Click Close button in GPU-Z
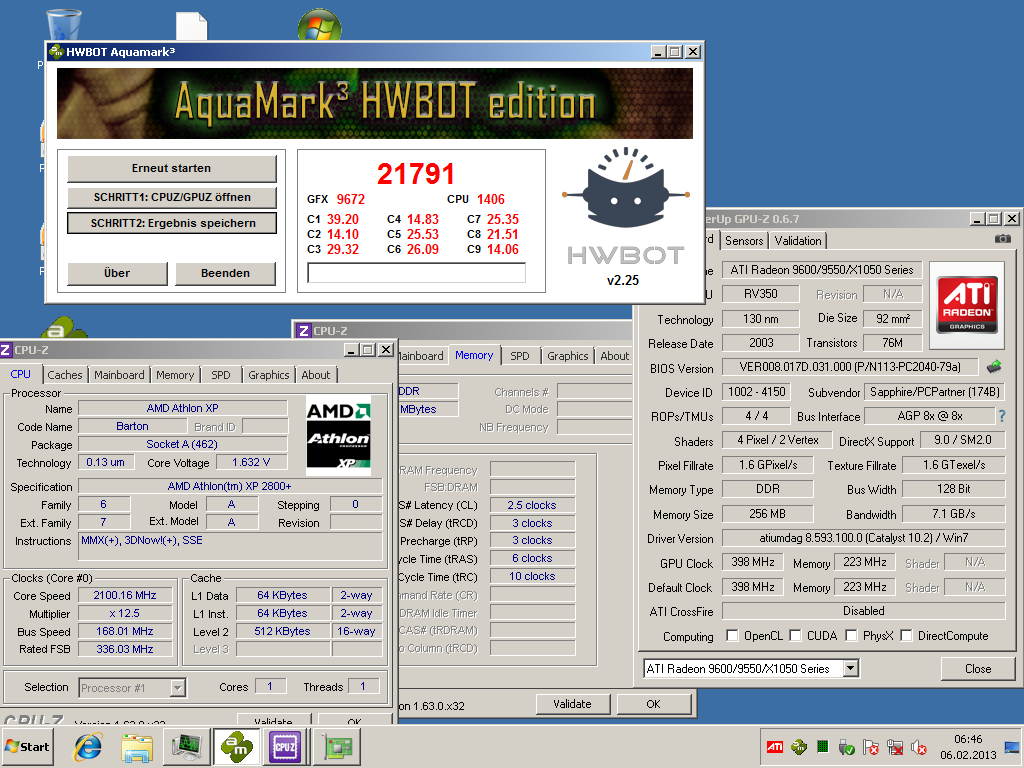Viewport: 1024px width, 768px height. click(978, 668)
